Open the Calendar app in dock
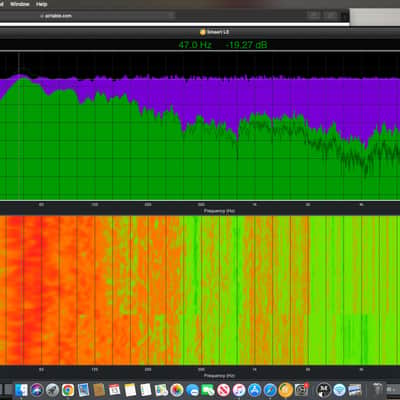The image size is (400, 400). point(115,389)
